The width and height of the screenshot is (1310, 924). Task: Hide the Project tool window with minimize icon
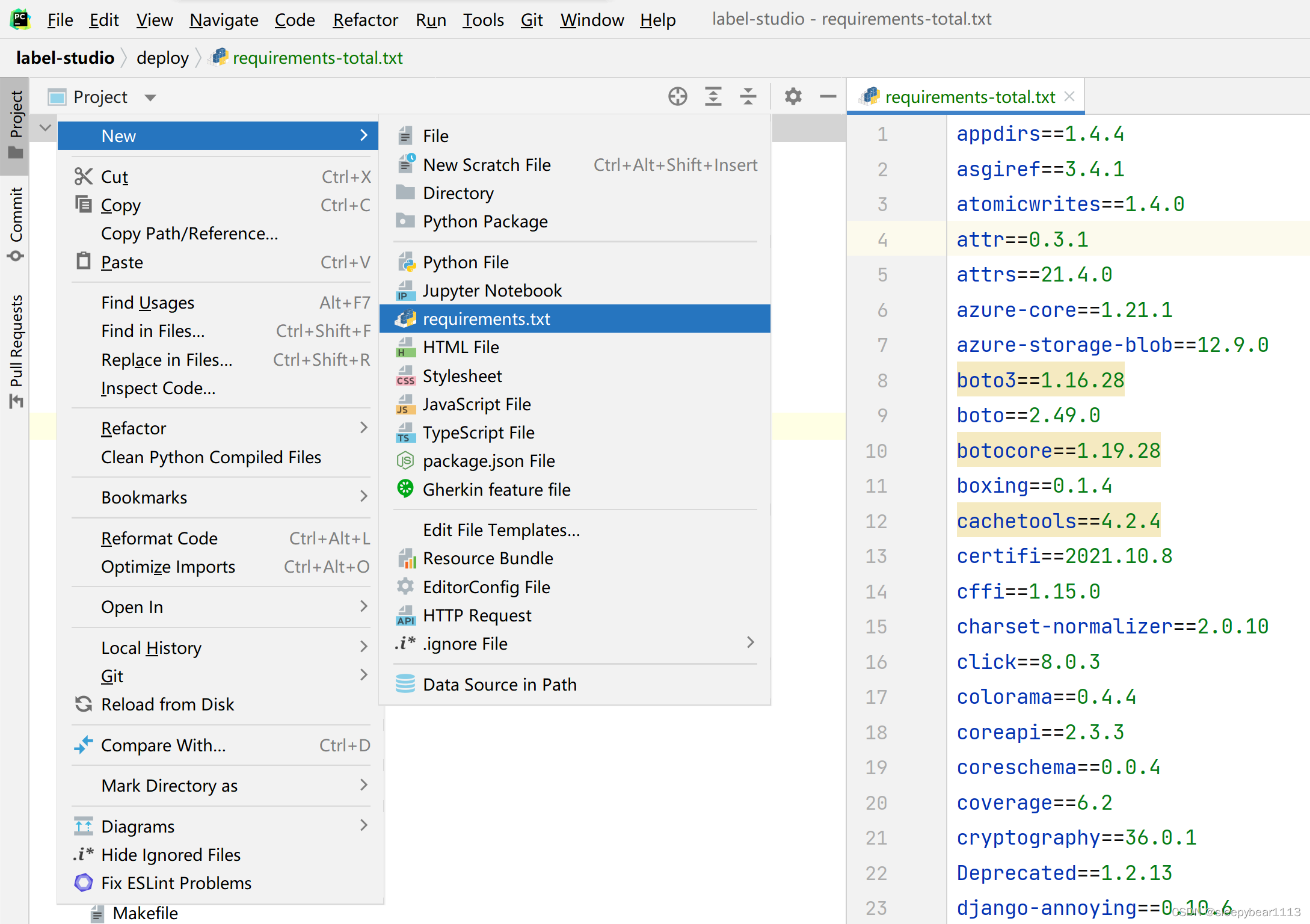point(828,96)
